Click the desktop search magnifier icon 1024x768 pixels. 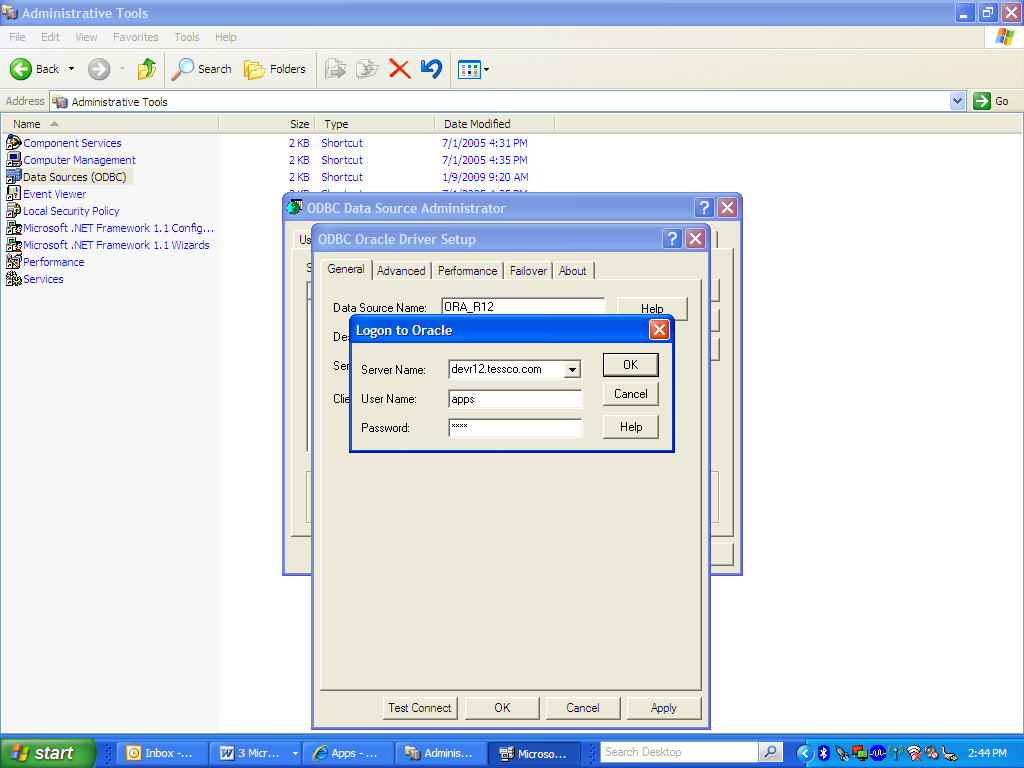click(771, 752)
